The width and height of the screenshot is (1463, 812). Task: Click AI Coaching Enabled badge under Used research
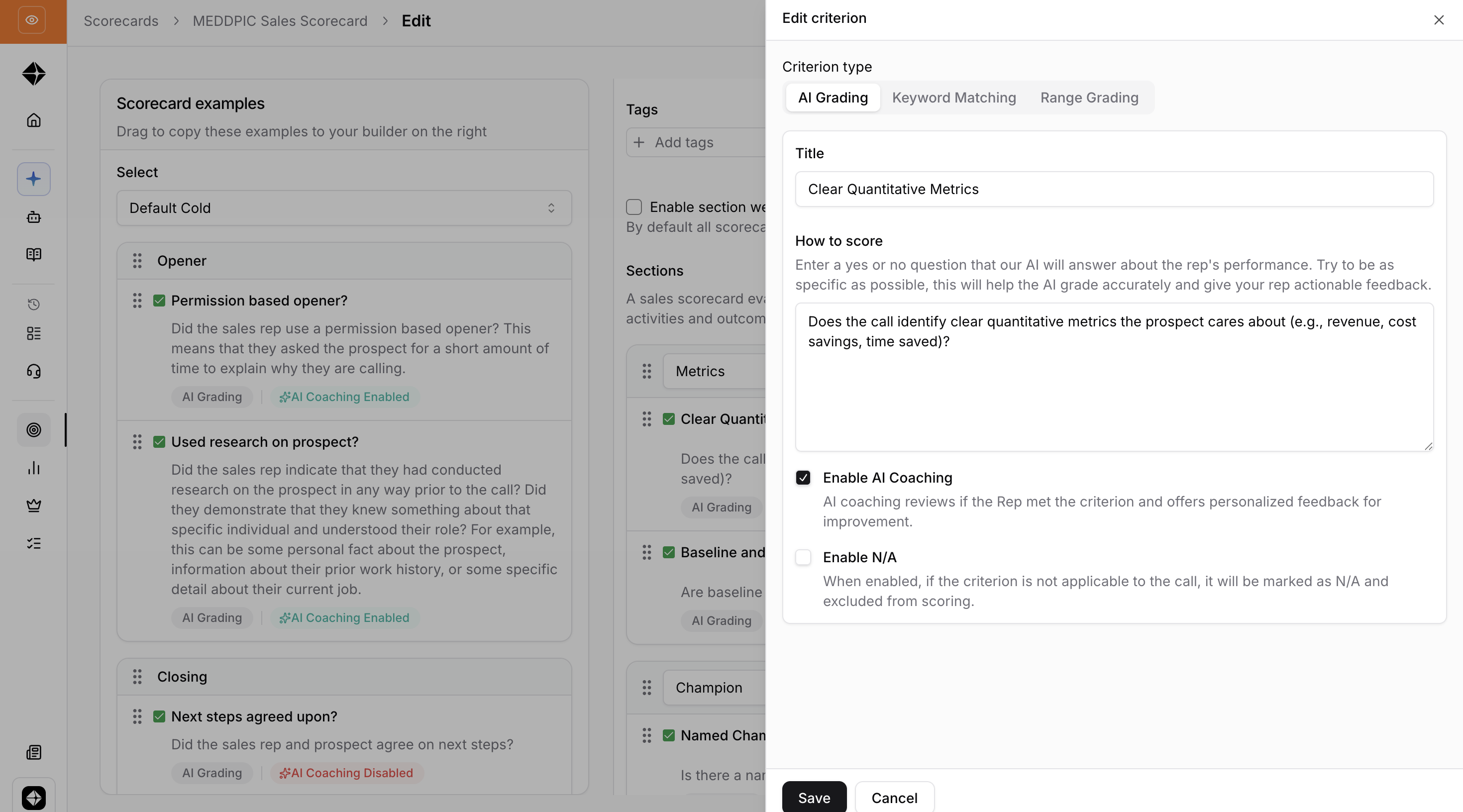coord(344,618)
